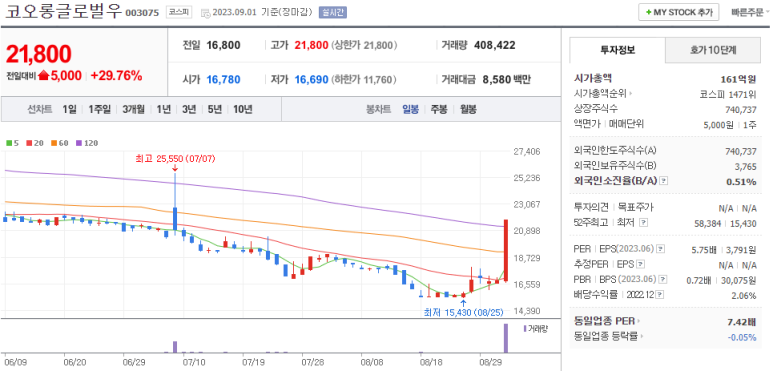Click the 저가 16,690 value
773x371 pixels.
click(x=312, y=79)
